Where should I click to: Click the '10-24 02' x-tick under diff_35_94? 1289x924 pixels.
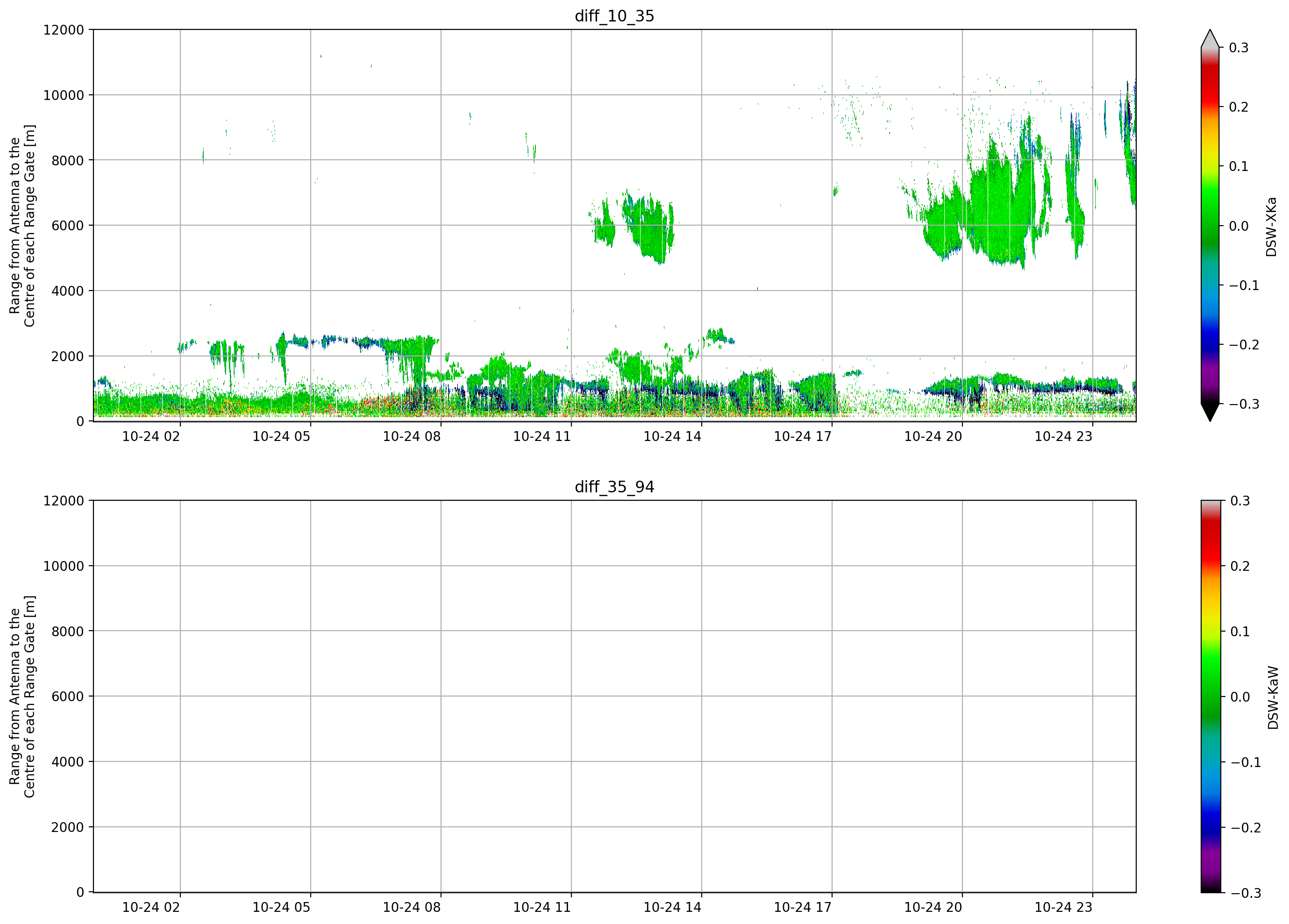pos(151,908)
